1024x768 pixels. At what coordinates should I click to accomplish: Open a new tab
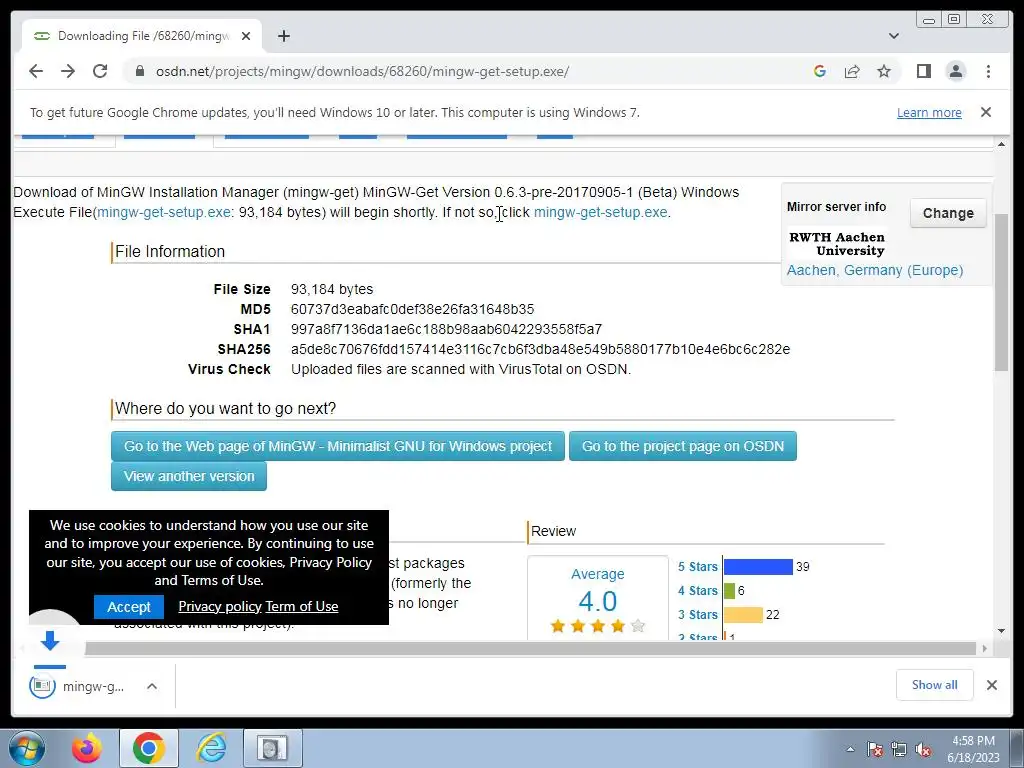[283, 36]
